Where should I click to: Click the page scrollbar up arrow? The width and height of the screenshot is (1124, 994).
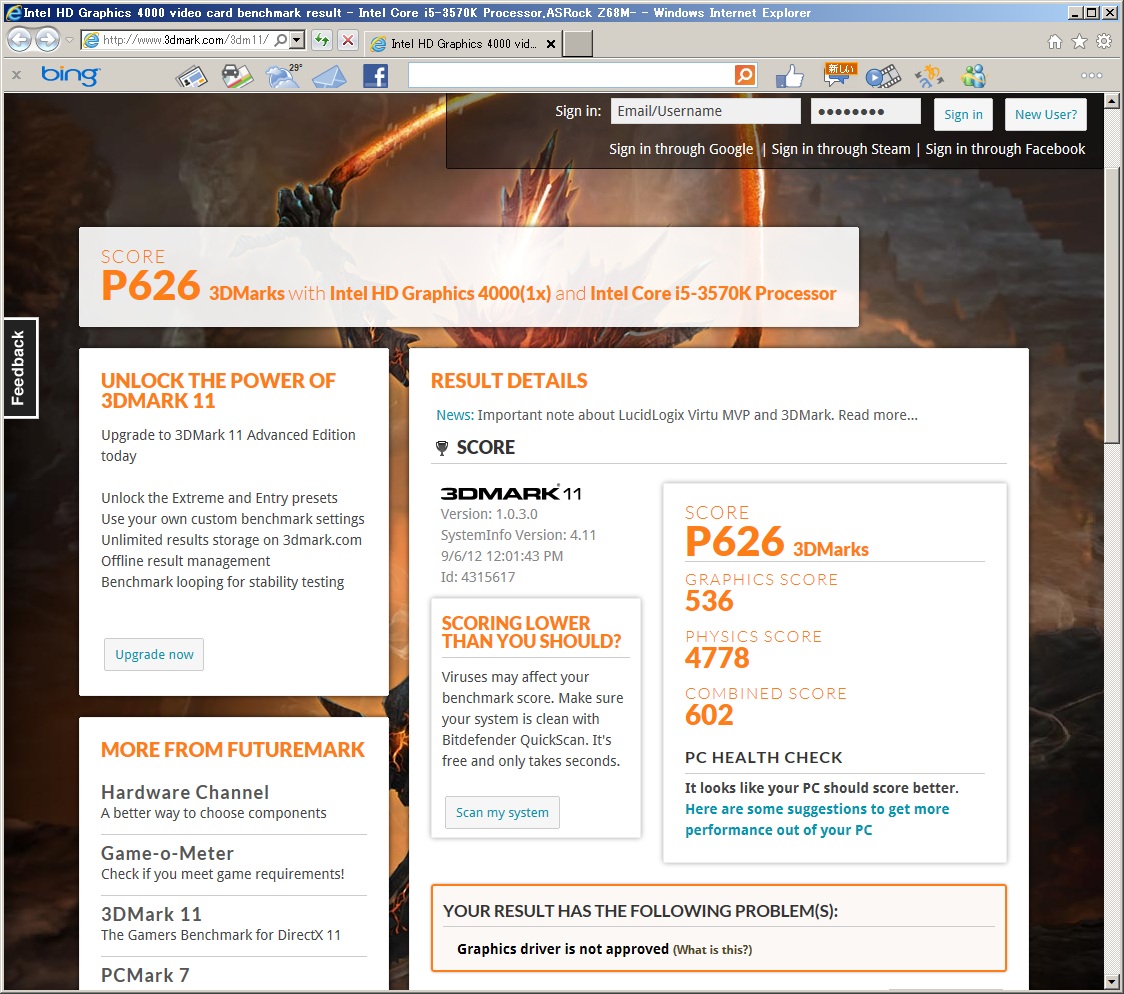click(x=1112, y=101)
